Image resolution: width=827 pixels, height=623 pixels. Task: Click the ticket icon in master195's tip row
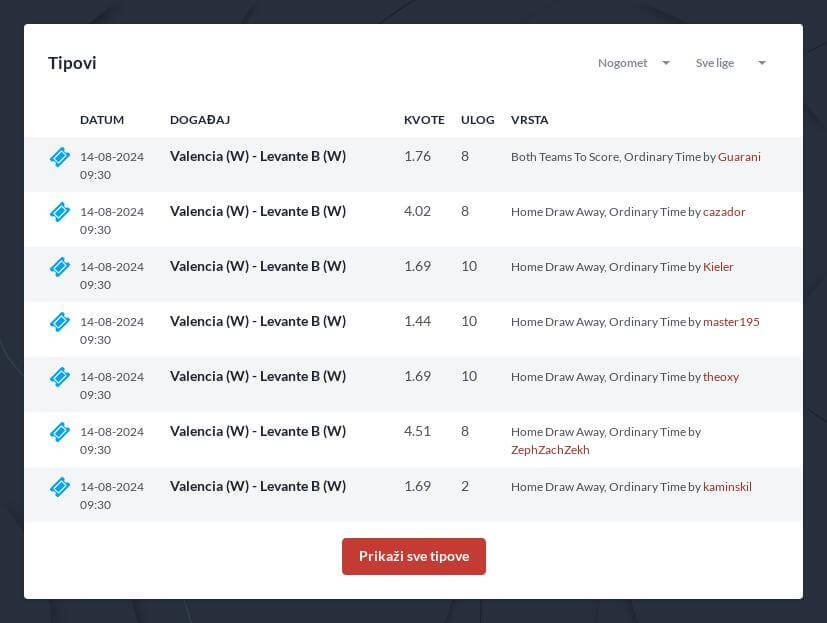pyautogui.click(x=60, y=321)
